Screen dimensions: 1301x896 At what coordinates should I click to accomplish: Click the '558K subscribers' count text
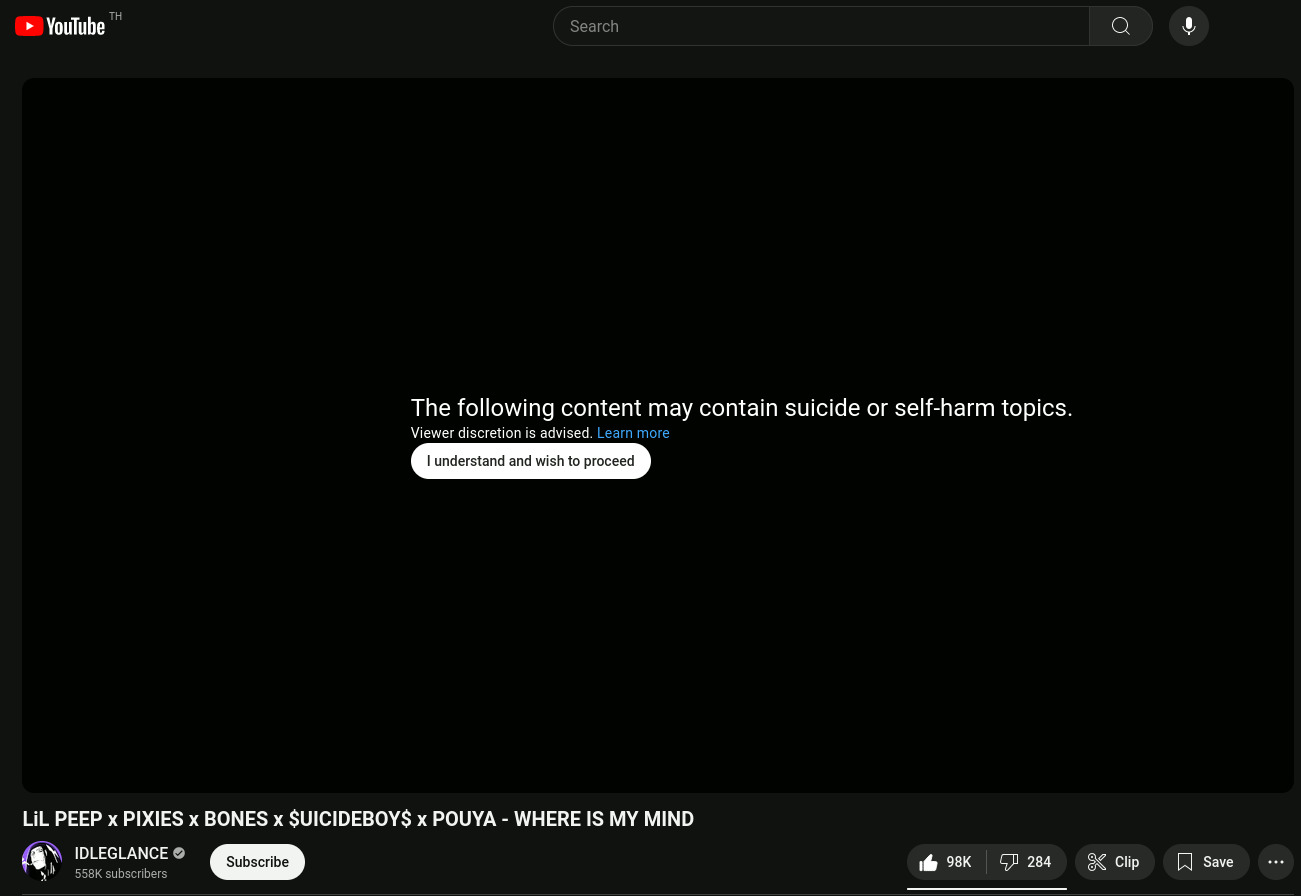point(121,874)
